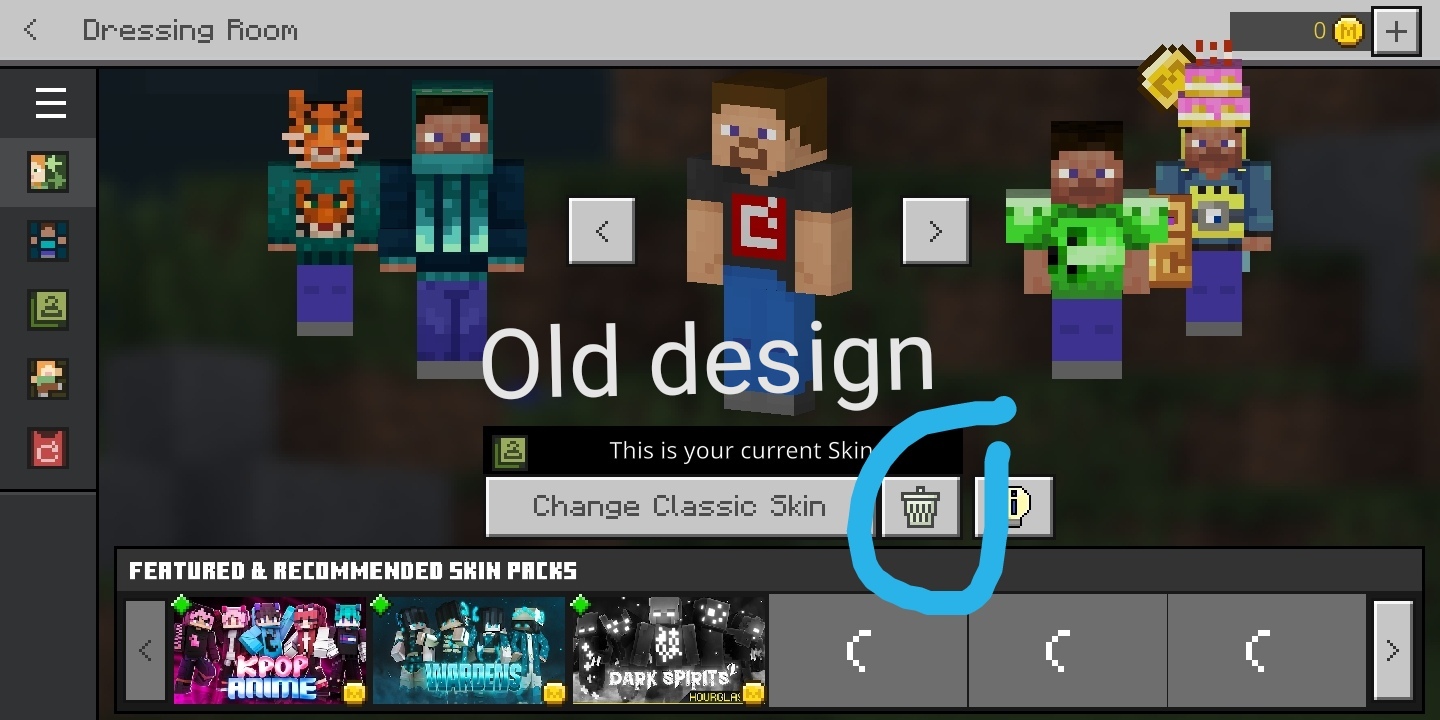Open the Wardens skin pack

click(x=469, y=650)
